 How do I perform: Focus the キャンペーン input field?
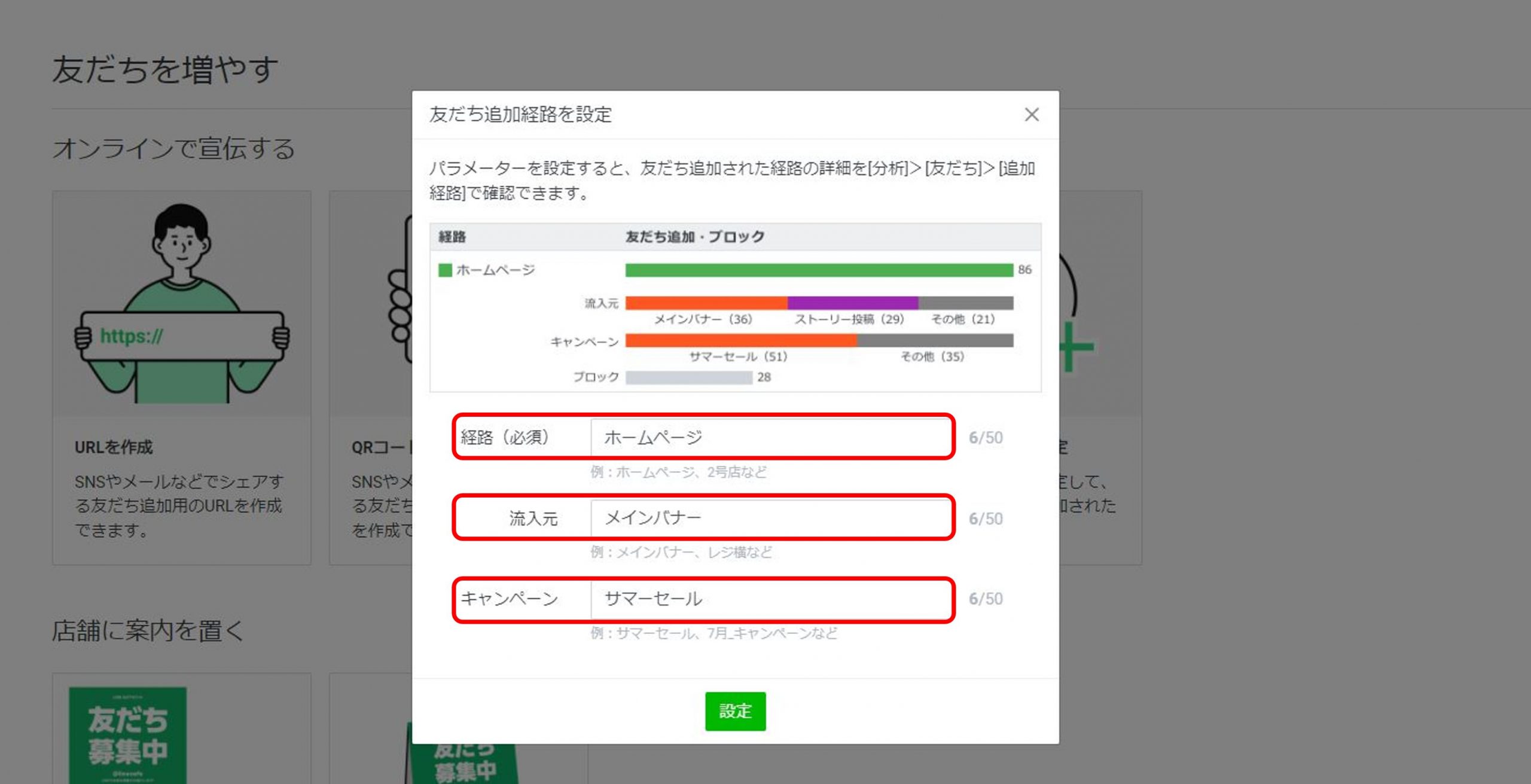point(770,599)
